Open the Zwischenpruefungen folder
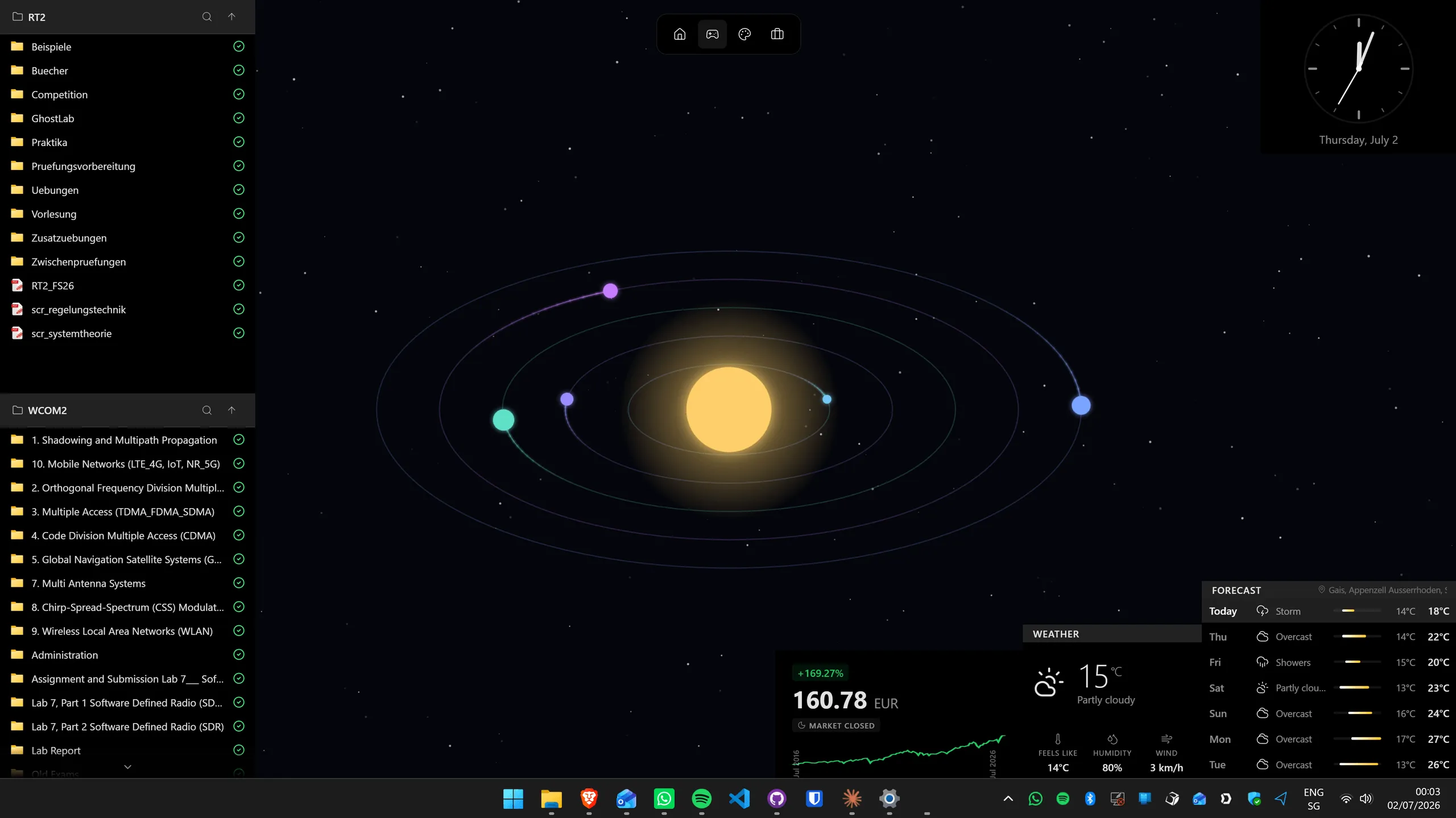This screenshot has width=1456, height=818. [127, 261]
